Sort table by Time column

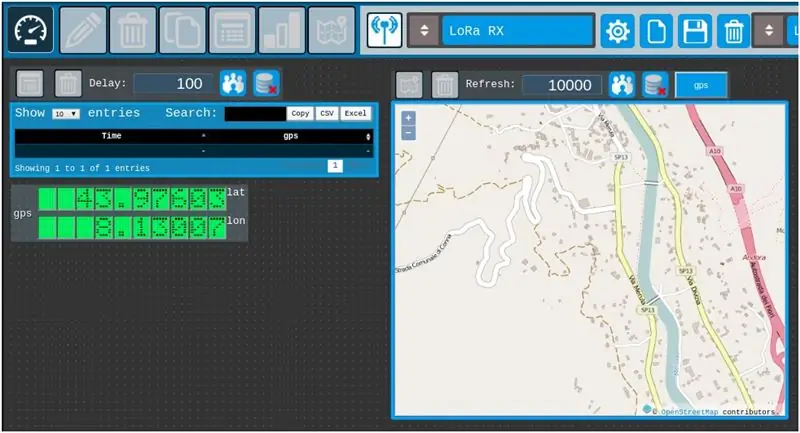pos(111,136)
